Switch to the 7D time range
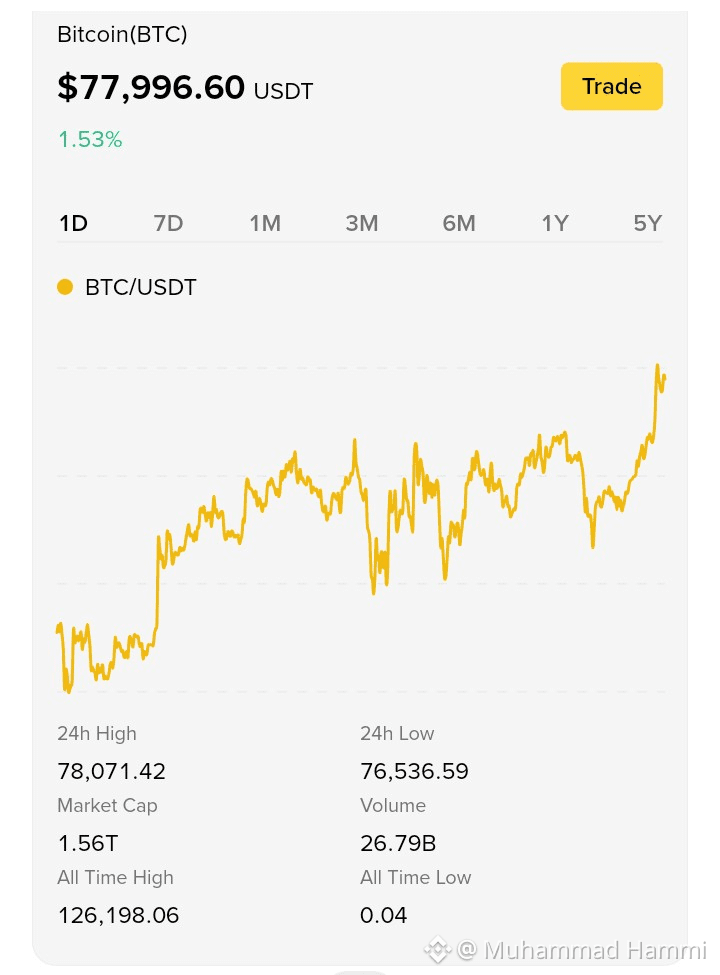The width and height of the screenshot is (720, 975). (x=168, y=223)
